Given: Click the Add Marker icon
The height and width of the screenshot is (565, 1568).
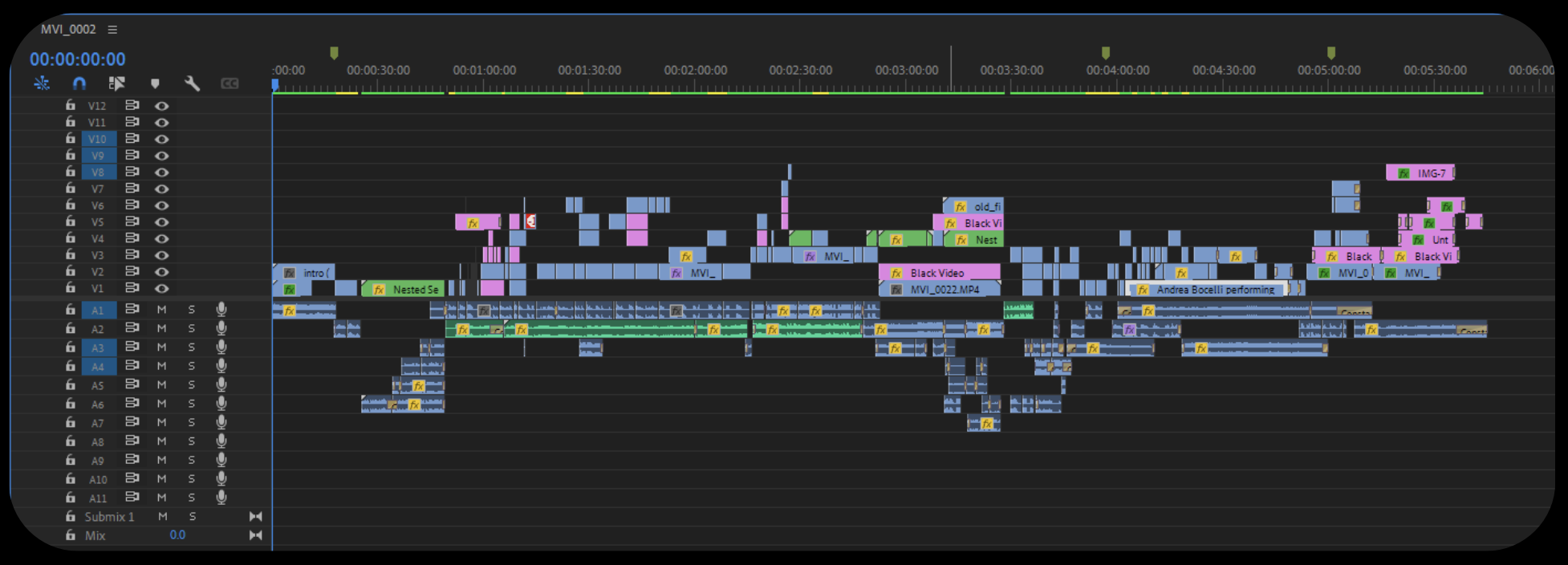Looking at the screenshot, I should (x=155, y=83).
